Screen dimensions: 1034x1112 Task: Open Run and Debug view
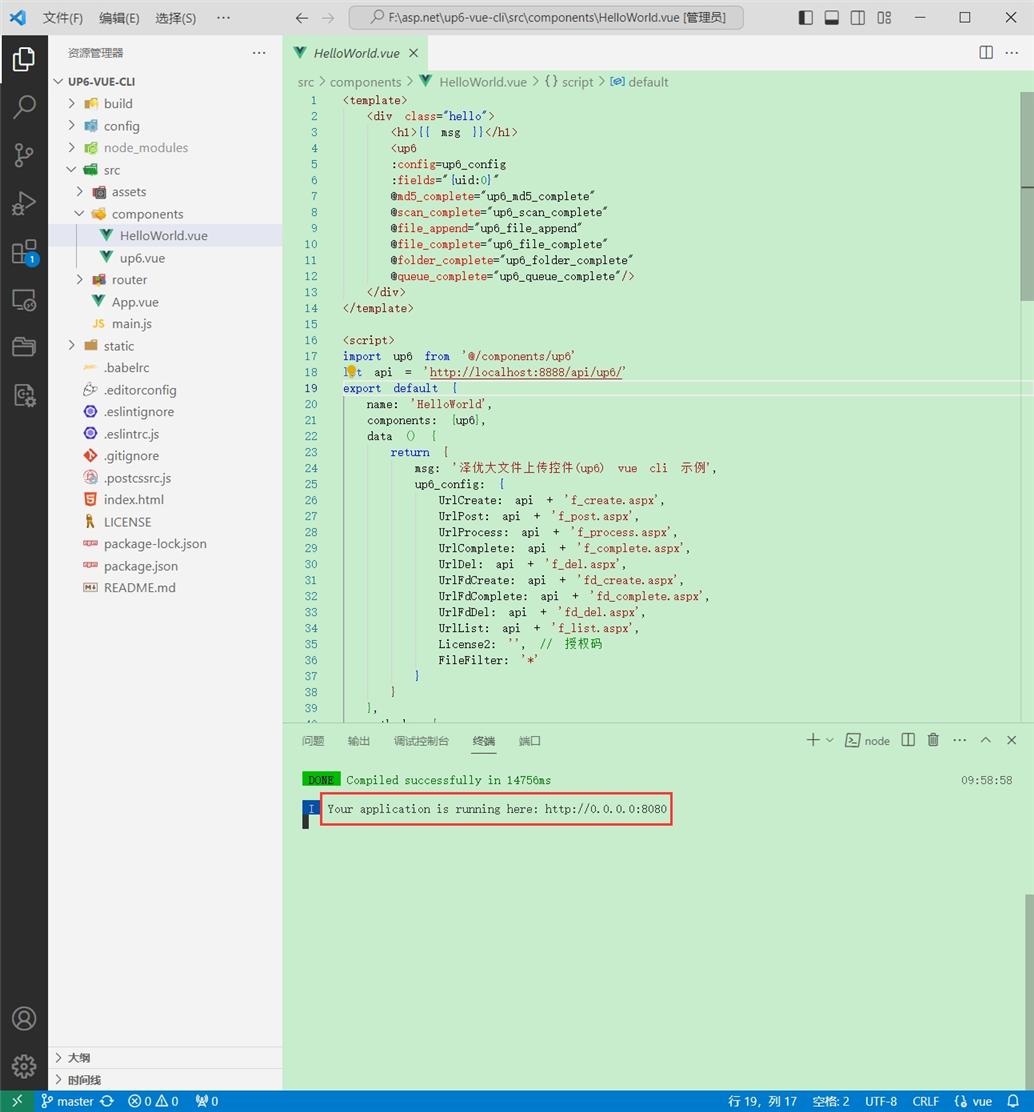[x=24, y=204]
